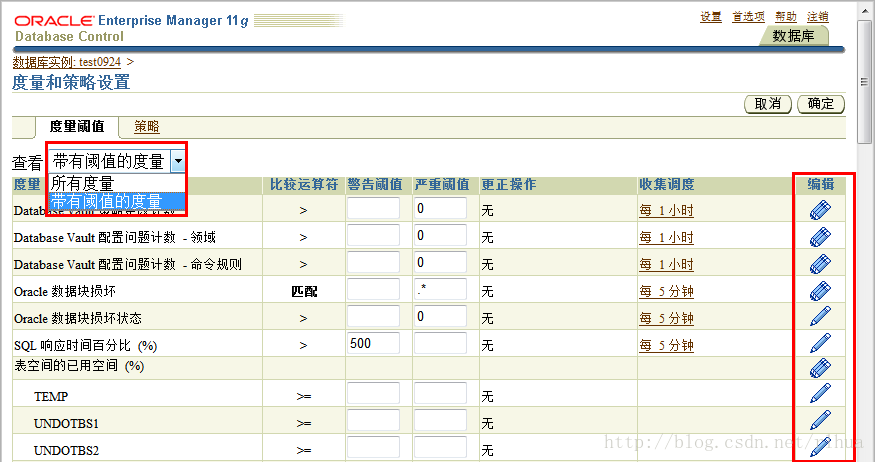Click SQL 响应时间百分比 (%) metric name
The width and height of the screenshot is (875, 462).
pyautogui.click(x=86, y=345)
